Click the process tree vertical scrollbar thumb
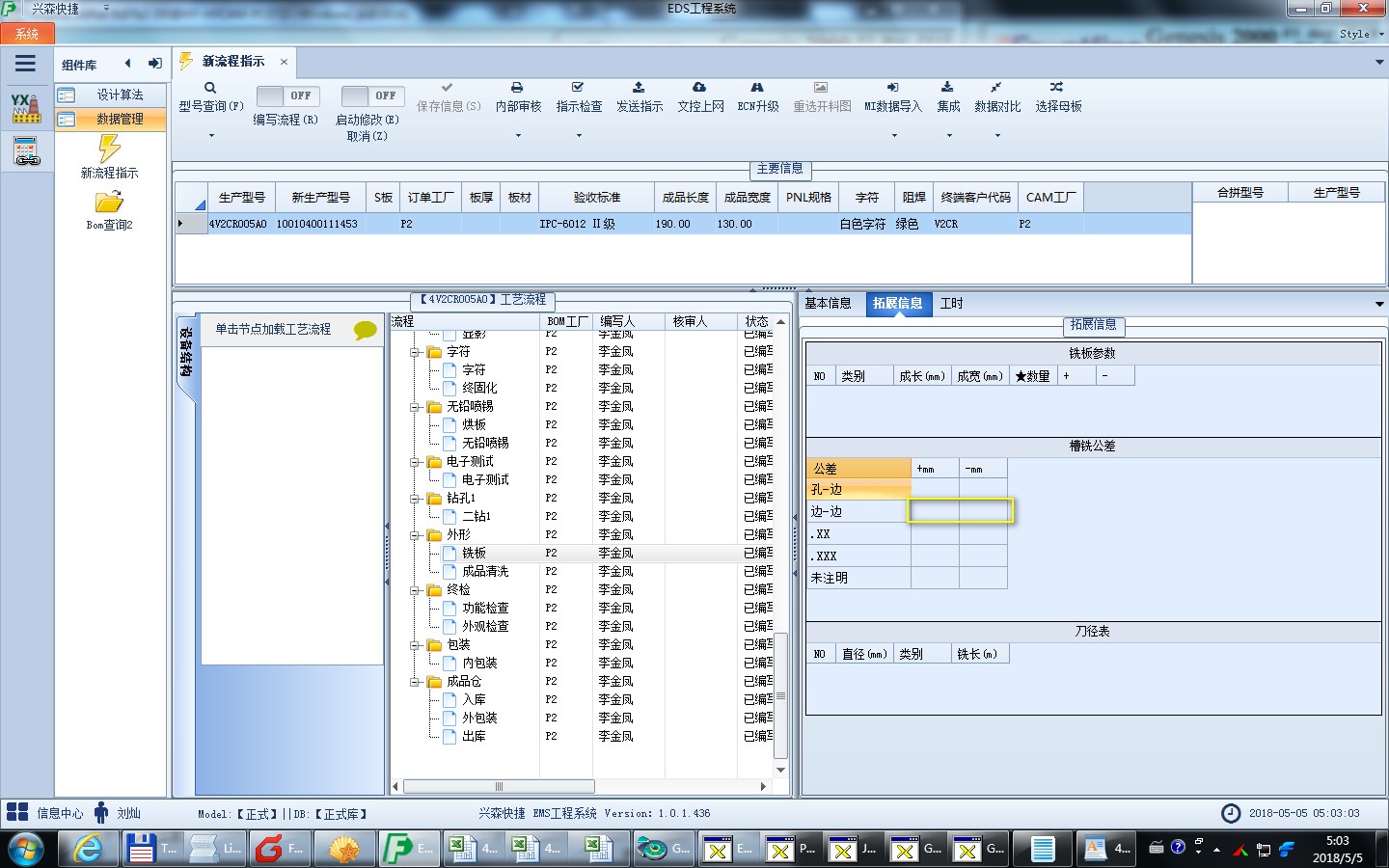Screen dimensions: 1389x868 pos(781,695)
